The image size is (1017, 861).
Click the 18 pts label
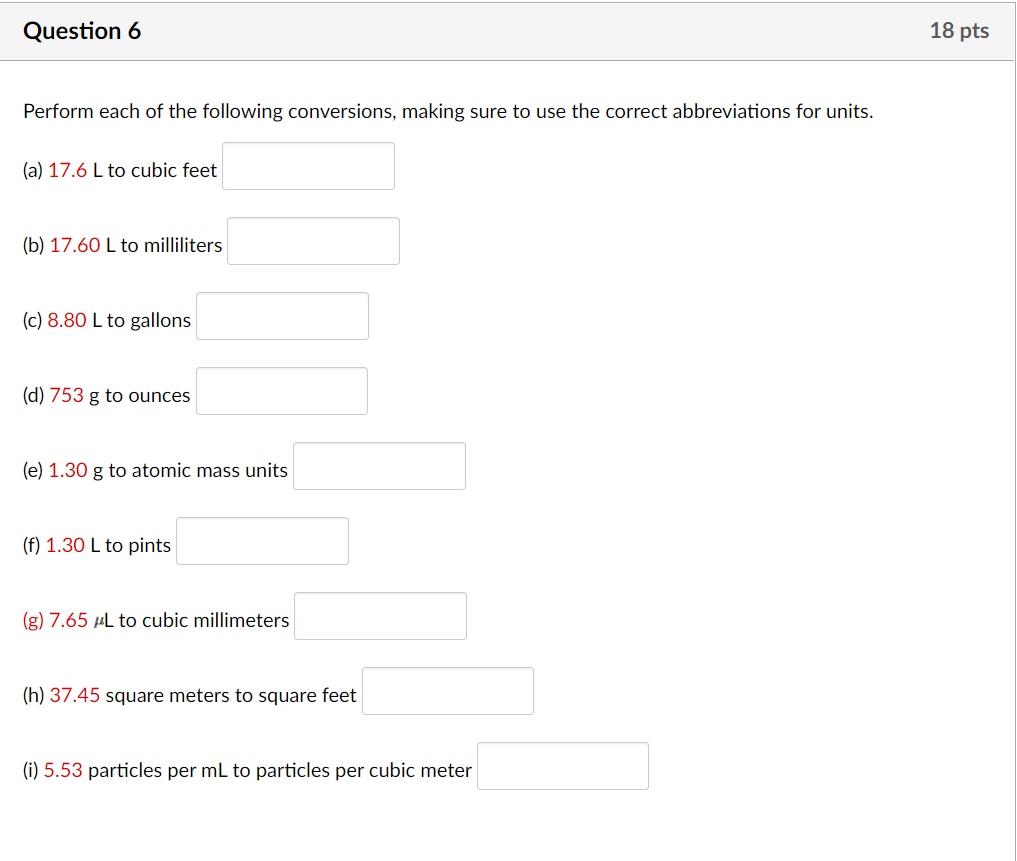[x=961, y=30]
